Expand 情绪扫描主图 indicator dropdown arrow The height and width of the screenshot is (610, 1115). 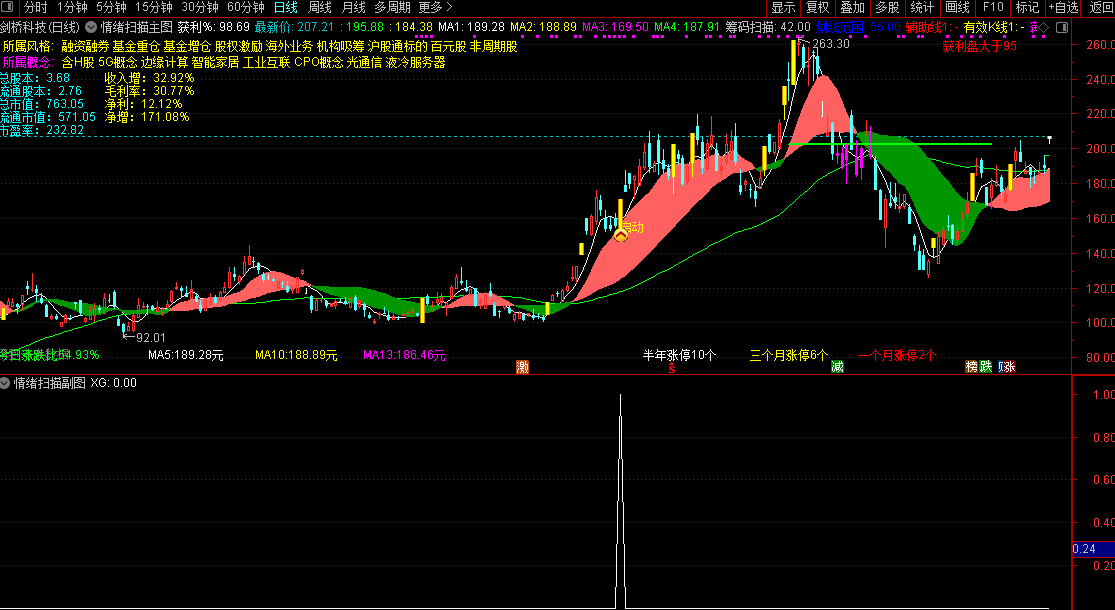(x=91, y=28)
